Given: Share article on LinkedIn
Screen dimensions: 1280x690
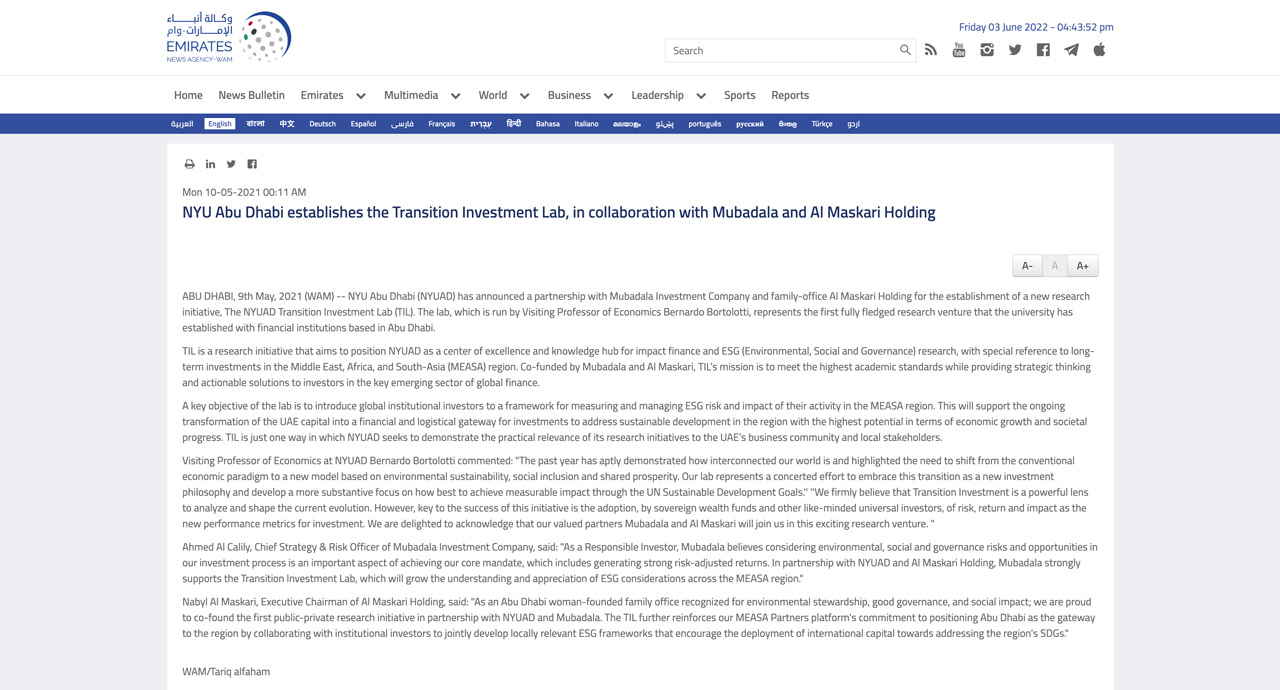Looking at the screenshot, I should (x=210, y=164).
